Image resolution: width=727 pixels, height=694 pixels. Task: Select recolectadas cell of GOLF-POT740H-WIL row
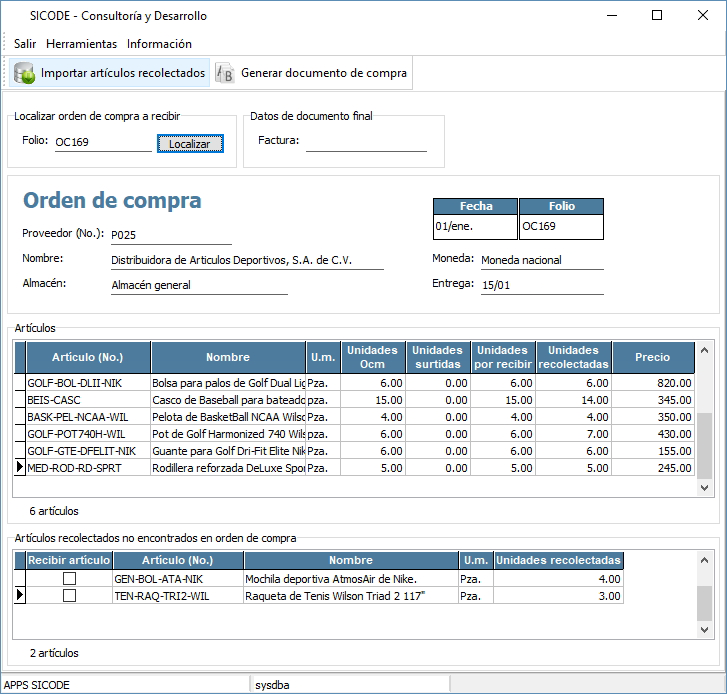click(573, 433)
